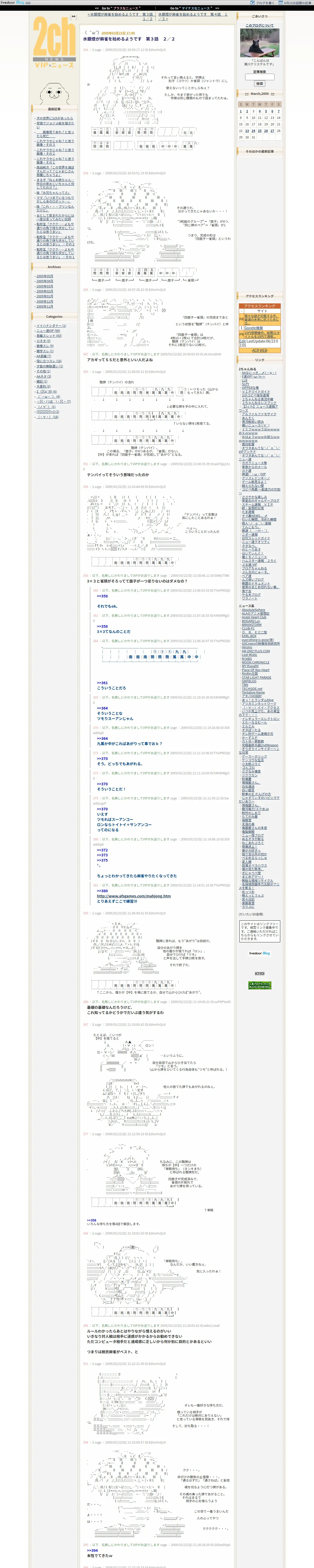Click the ACR WEB link
The image size is (314, 1568).
(260, 351)
